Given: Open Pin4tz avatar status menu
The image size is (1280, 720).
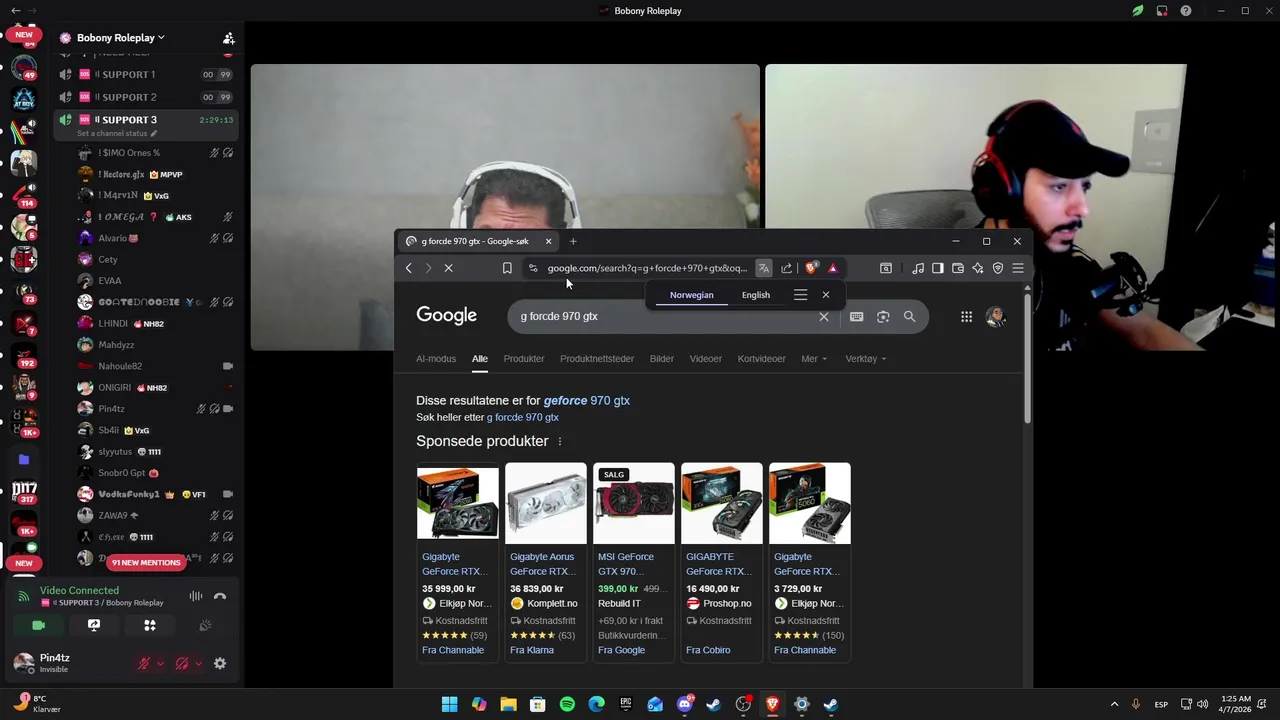Looking at the screenshot, I should (x=23, y=663).
